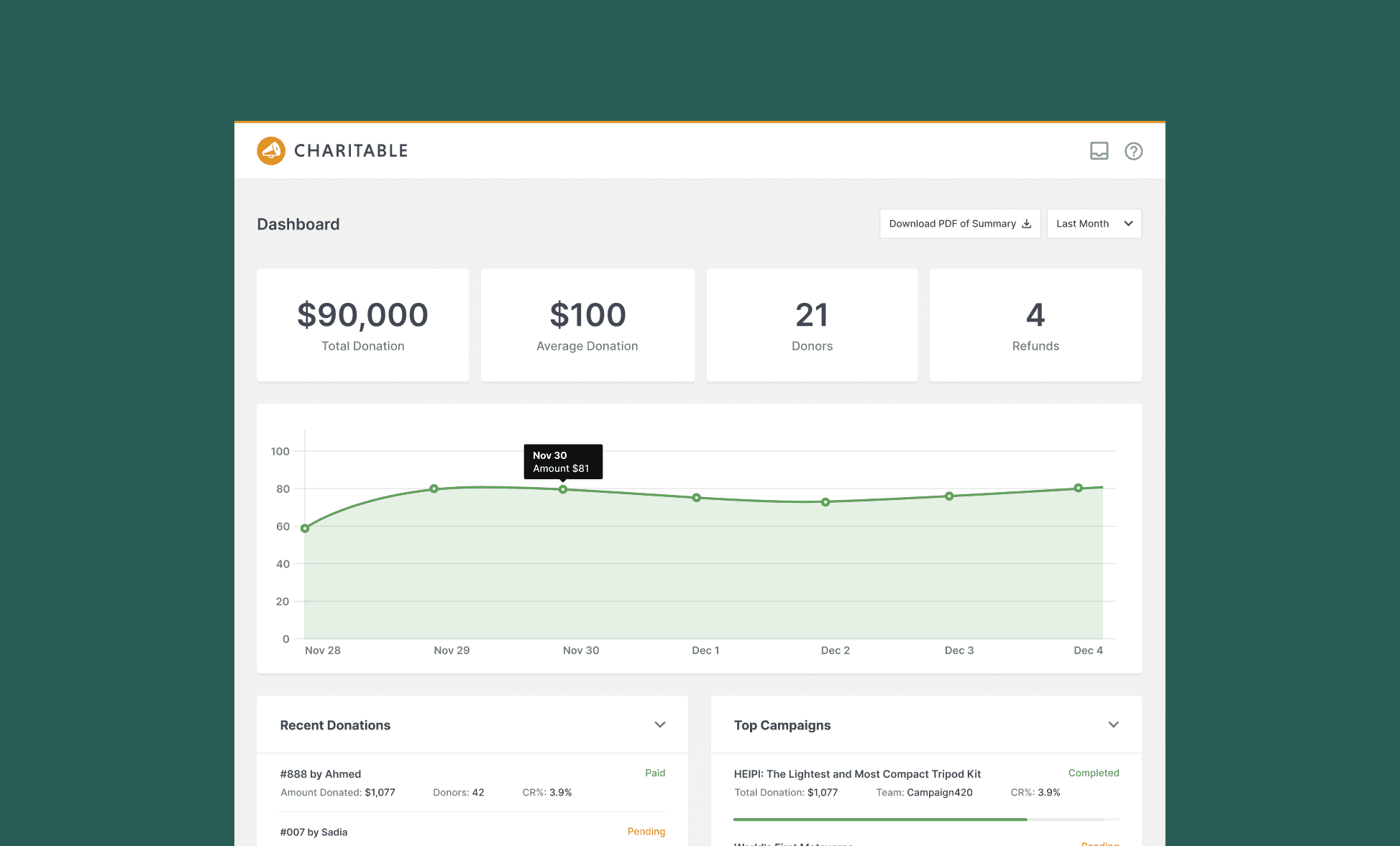
Task: Open donation #888 by Ahmed
Action: point(321,774)
